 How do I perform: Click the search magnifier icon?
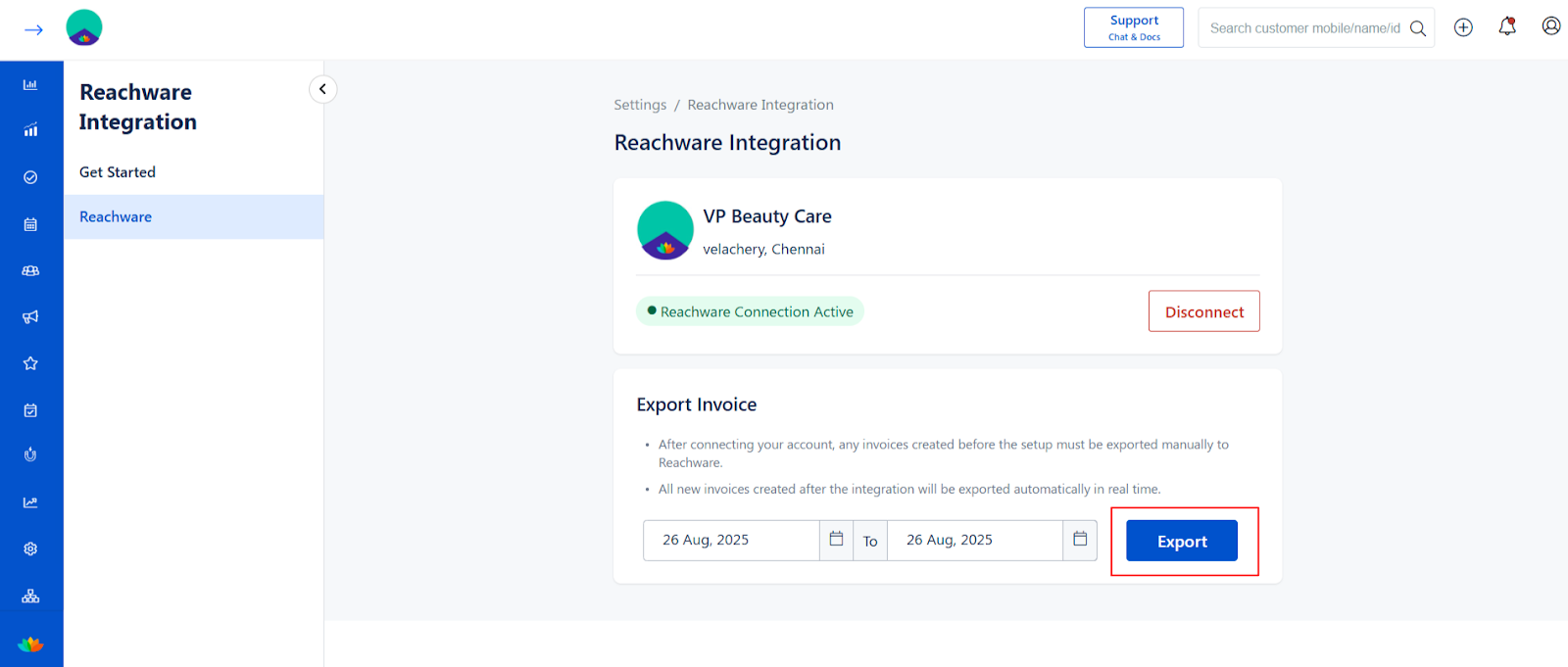tap(1418, 28)
